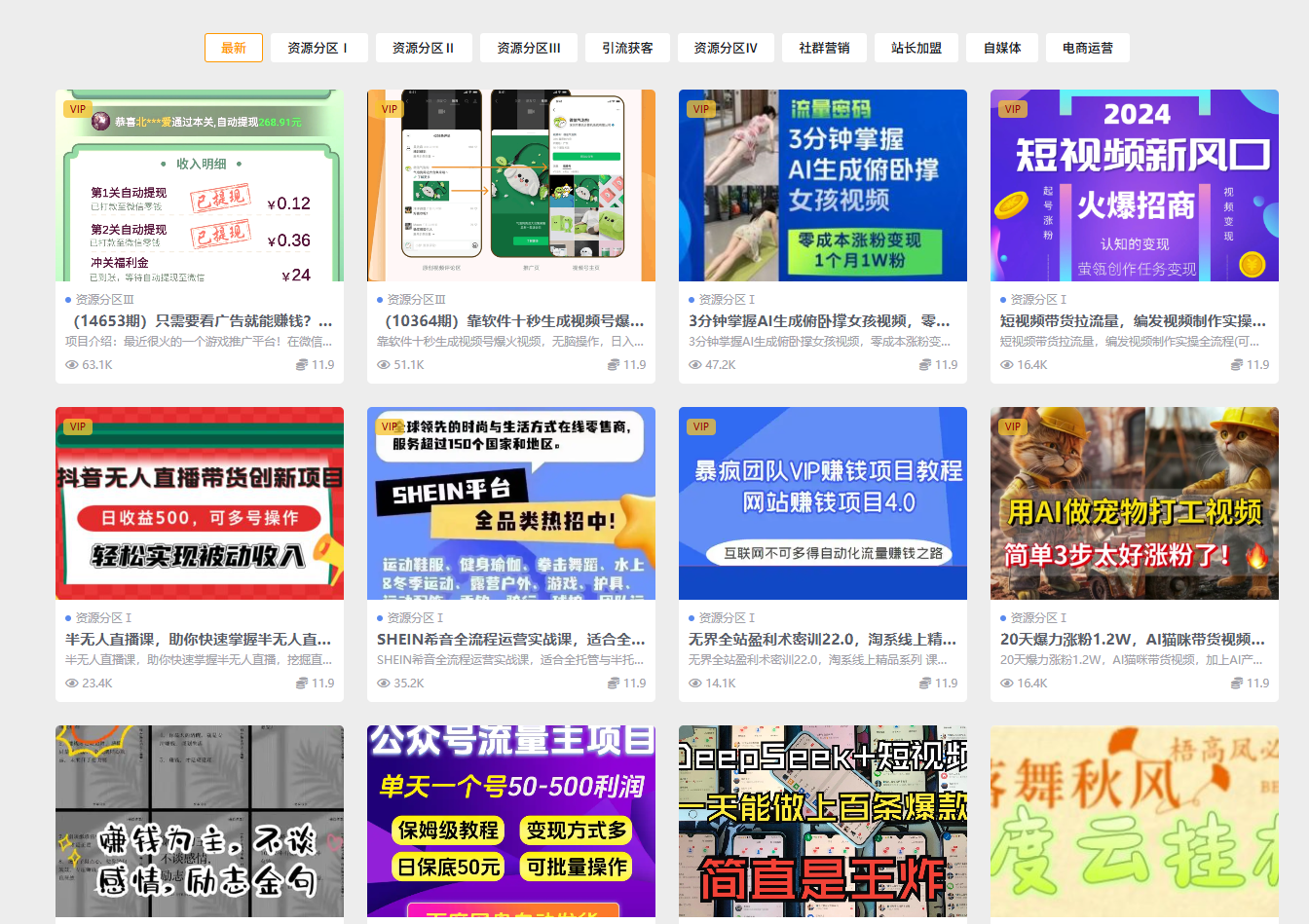
Task: Click 资源分区III category on the 14653期 card
Action: [104, 300]
